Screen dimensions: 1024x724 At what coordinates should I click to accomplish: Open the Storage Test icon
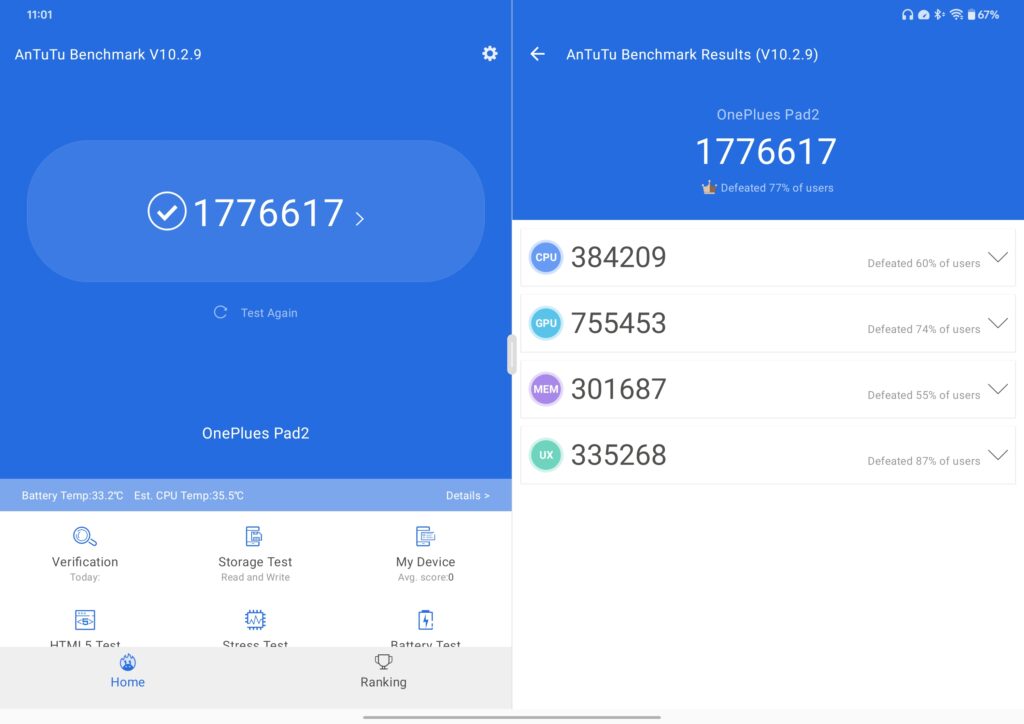pos(254,536)
